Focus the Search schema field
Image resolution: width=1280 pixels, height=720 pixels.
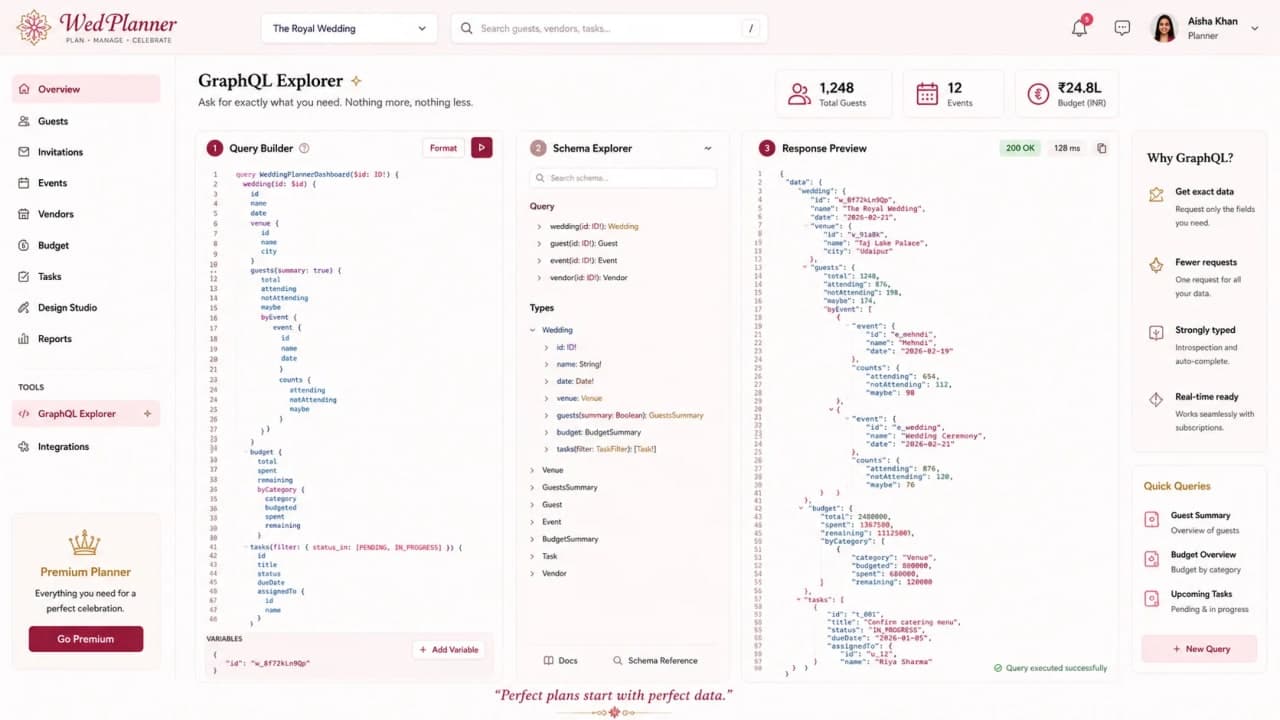pyautogui.click(x=623, y=178)
